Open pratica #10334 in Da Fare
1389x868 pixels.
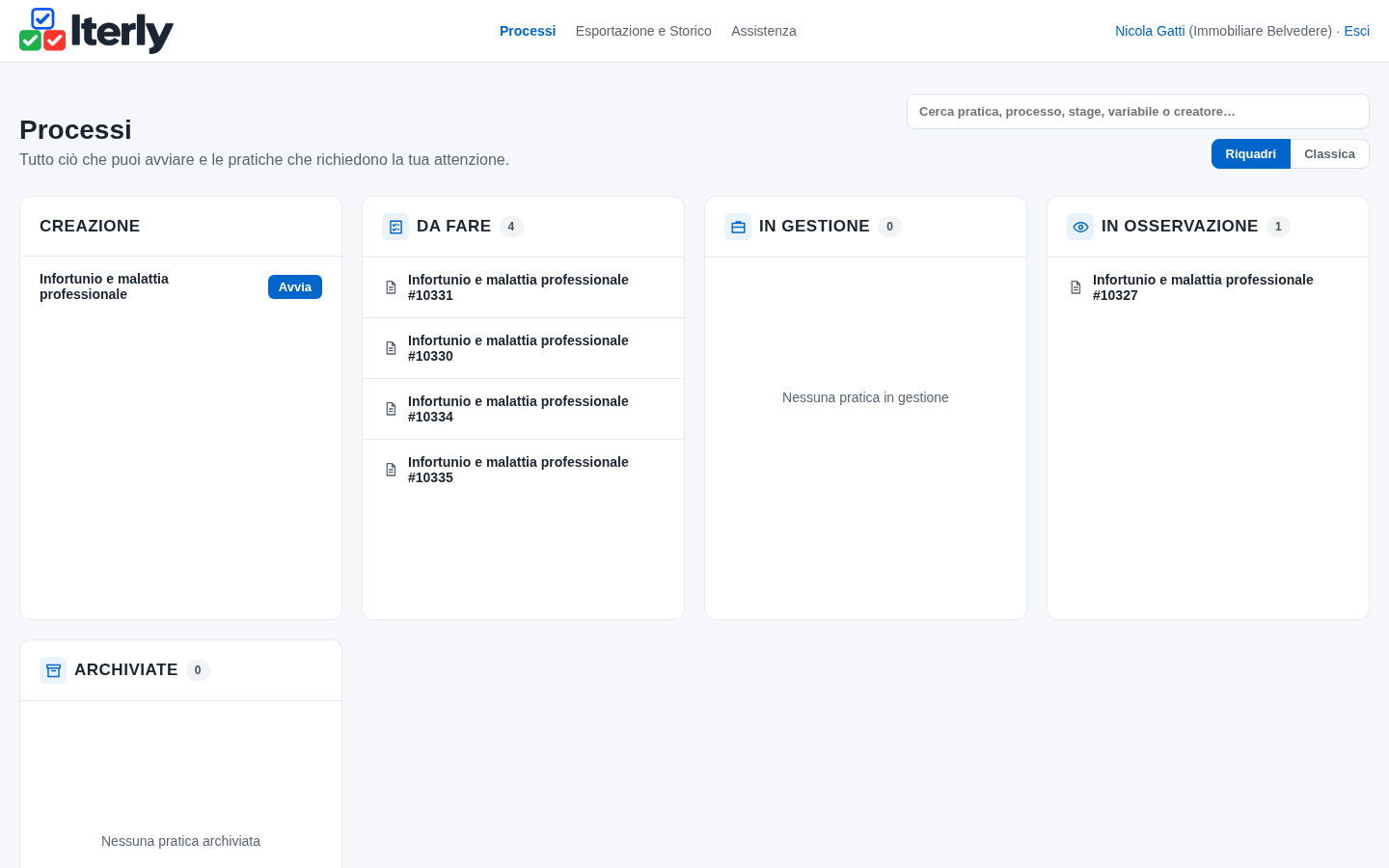point(523,409)
